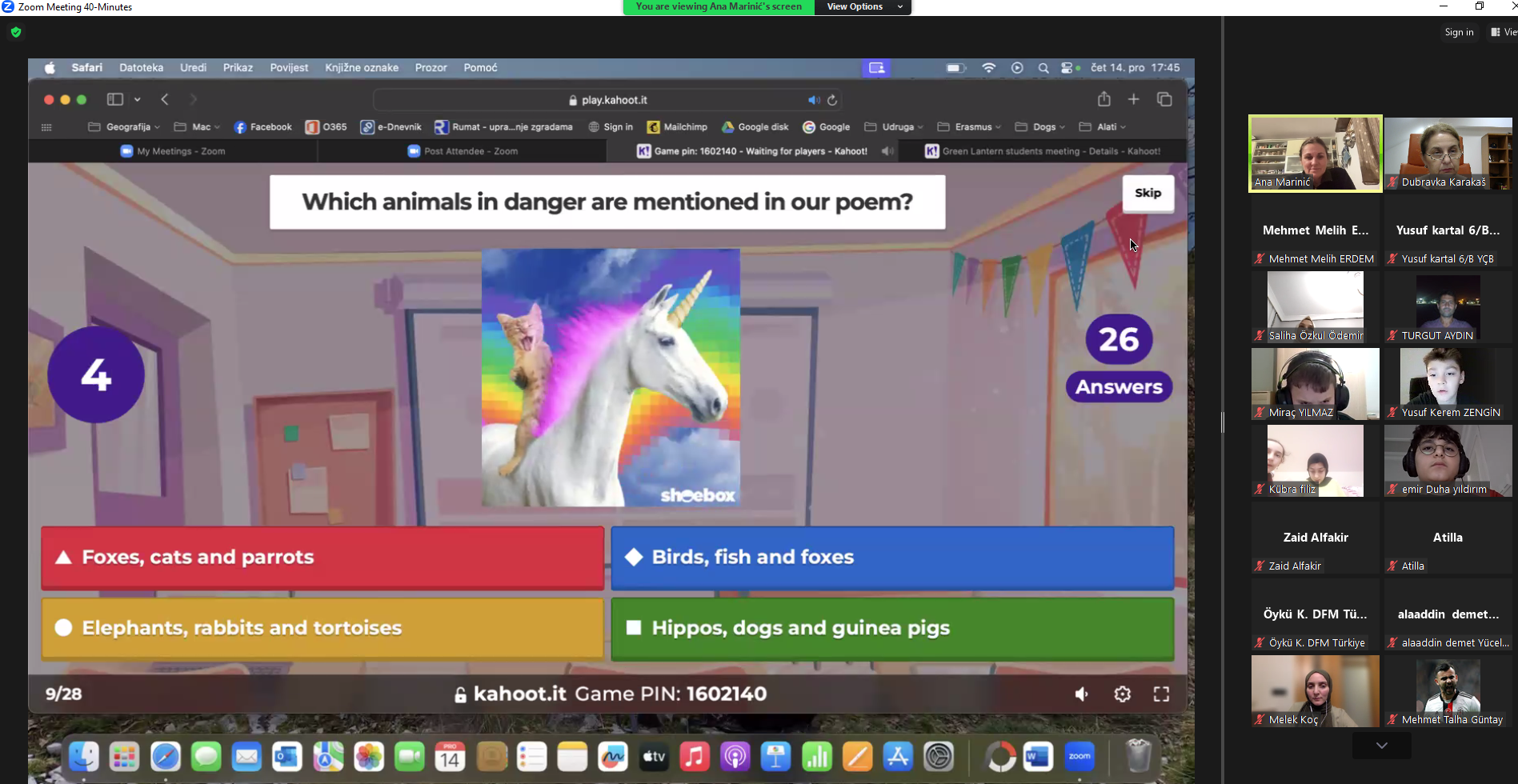Viewport: 1518px width, 784px height.
Task: Open the Mac bookmarks folder
Action: click(197, 127)
